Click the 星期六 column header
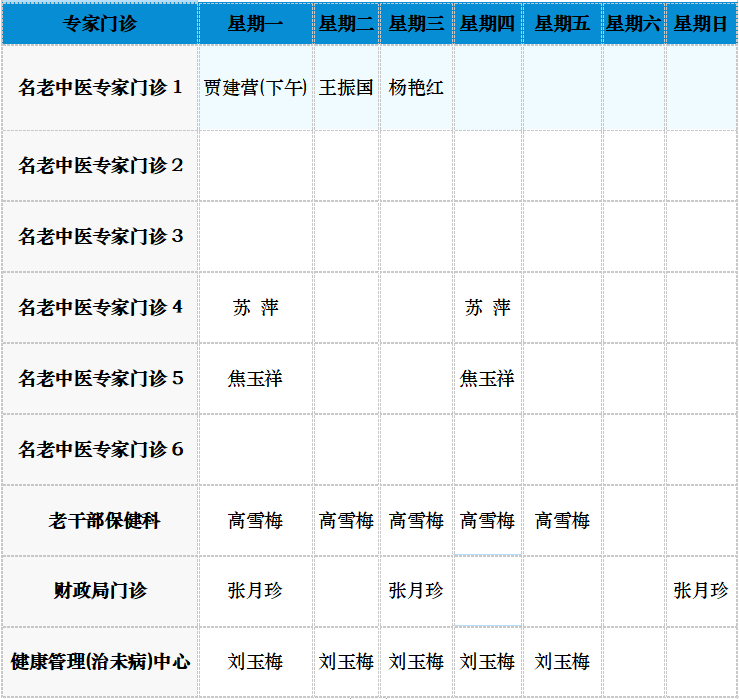This screenshot has height=699, width=739. point(633,24)
